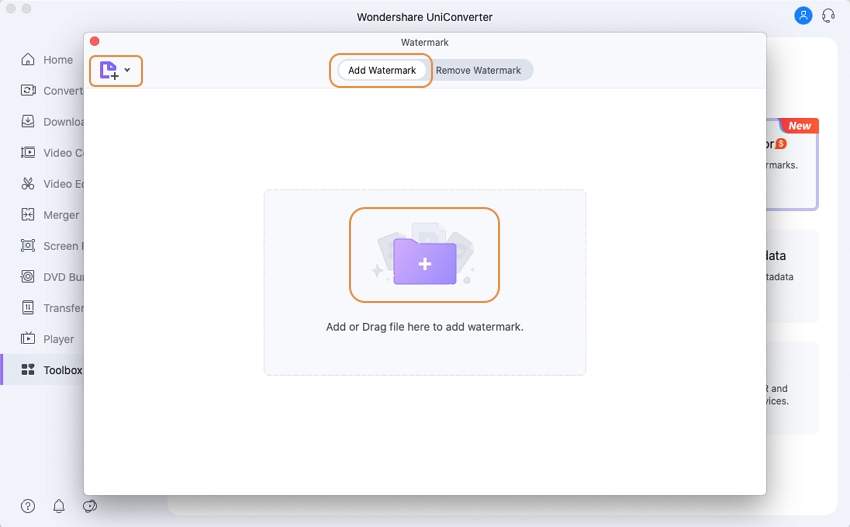Open the user account profile icon
The width and height of the screenshot is (850, 527).
(x=803, y=16)
